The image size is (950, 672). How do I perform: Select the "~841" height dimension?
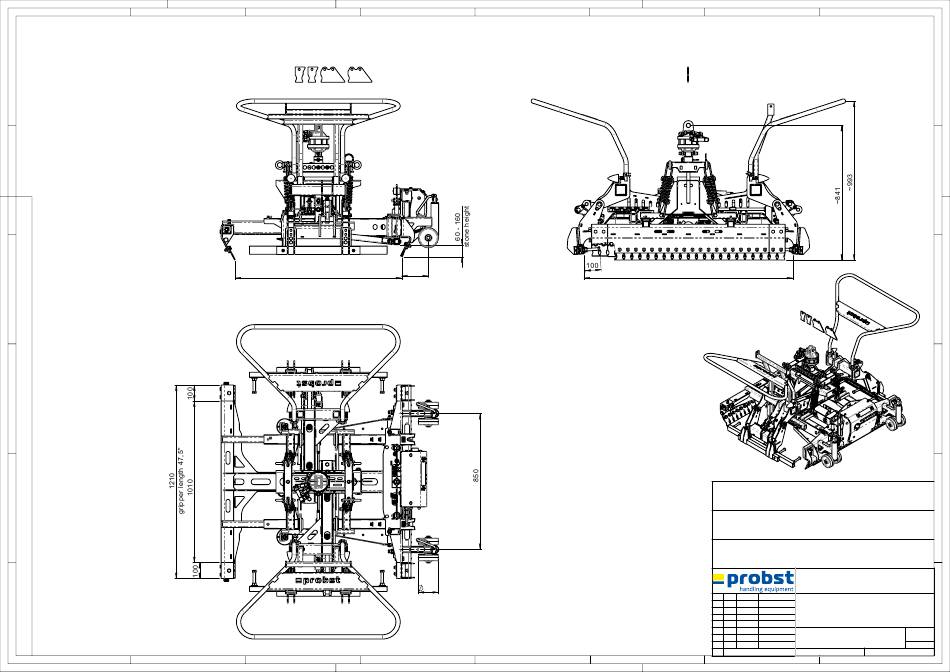point(837,195)
